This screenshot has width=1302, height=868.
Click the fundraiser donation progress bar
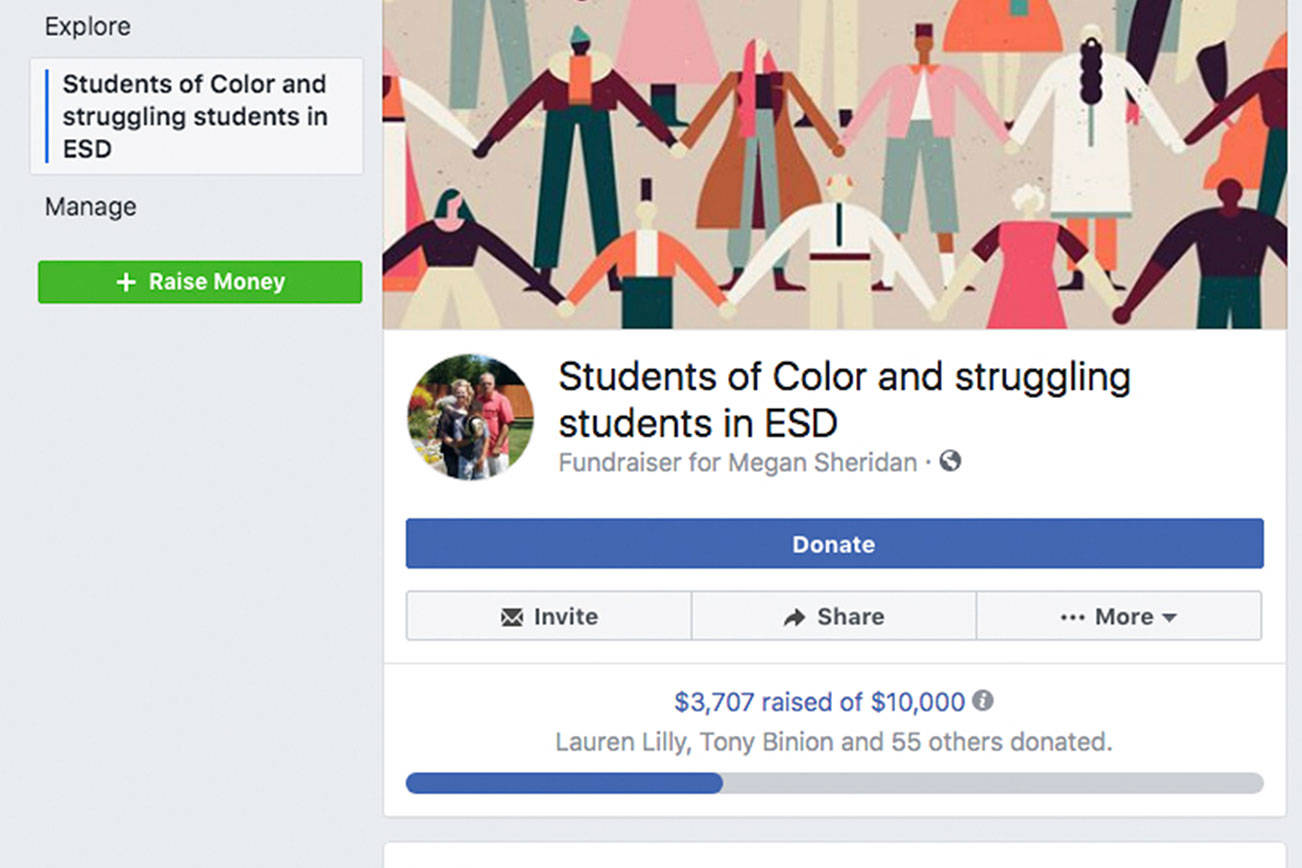click(x=834, y=783)
